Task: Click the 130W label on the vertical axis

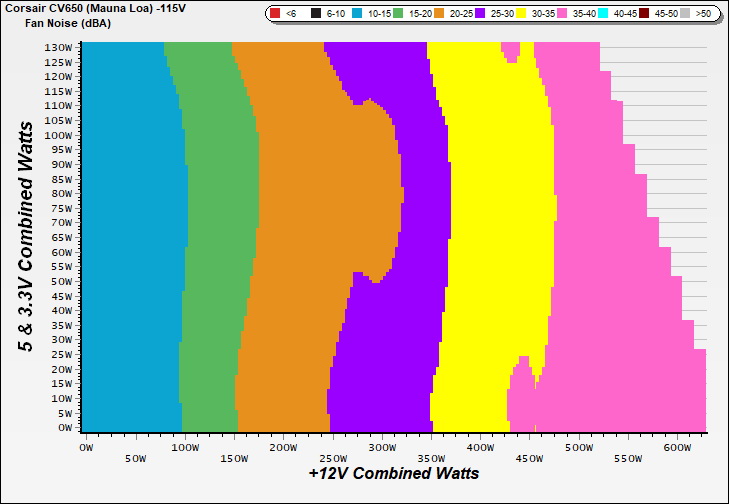Action: (58, 47)
